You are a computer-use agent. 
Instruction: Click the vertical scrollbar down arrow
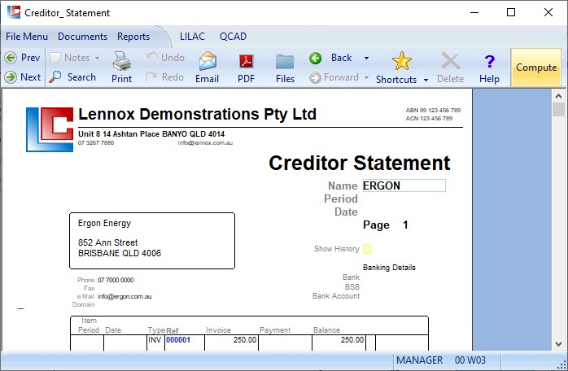(558, 344)
